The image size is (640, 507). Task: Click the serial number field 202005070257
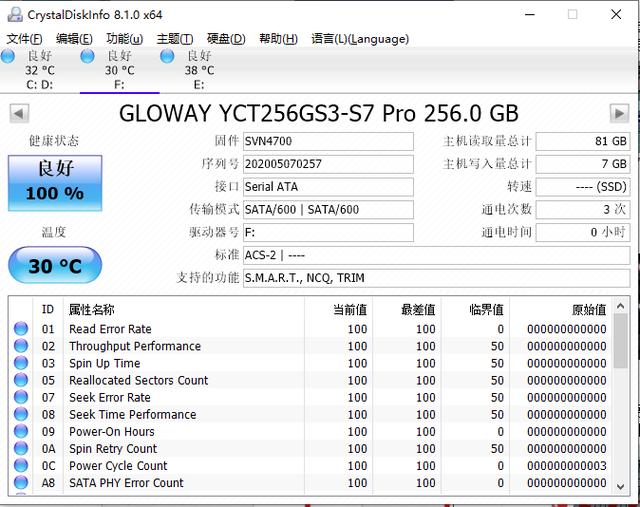328,164
